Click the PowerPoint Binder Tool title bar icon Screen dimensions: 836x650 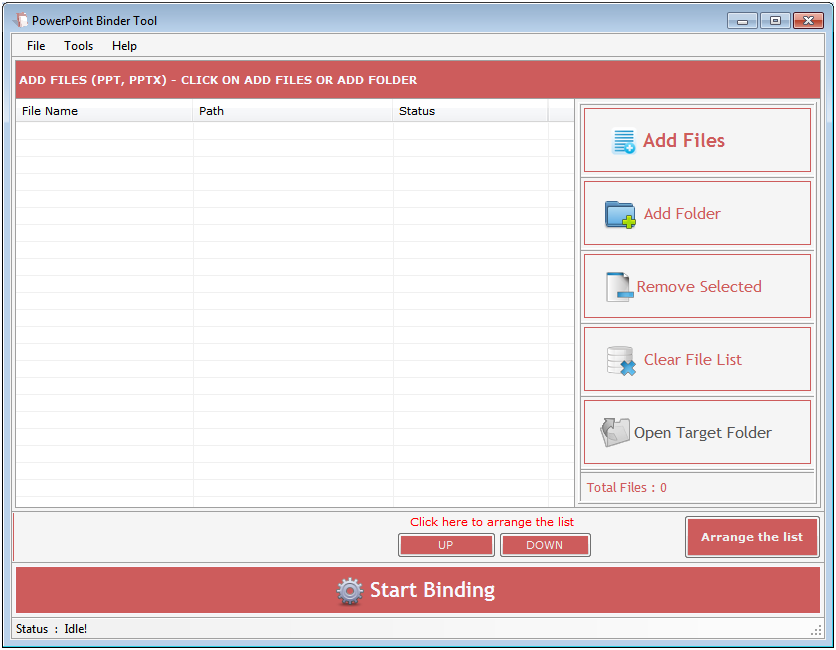(x=21, y=20)
